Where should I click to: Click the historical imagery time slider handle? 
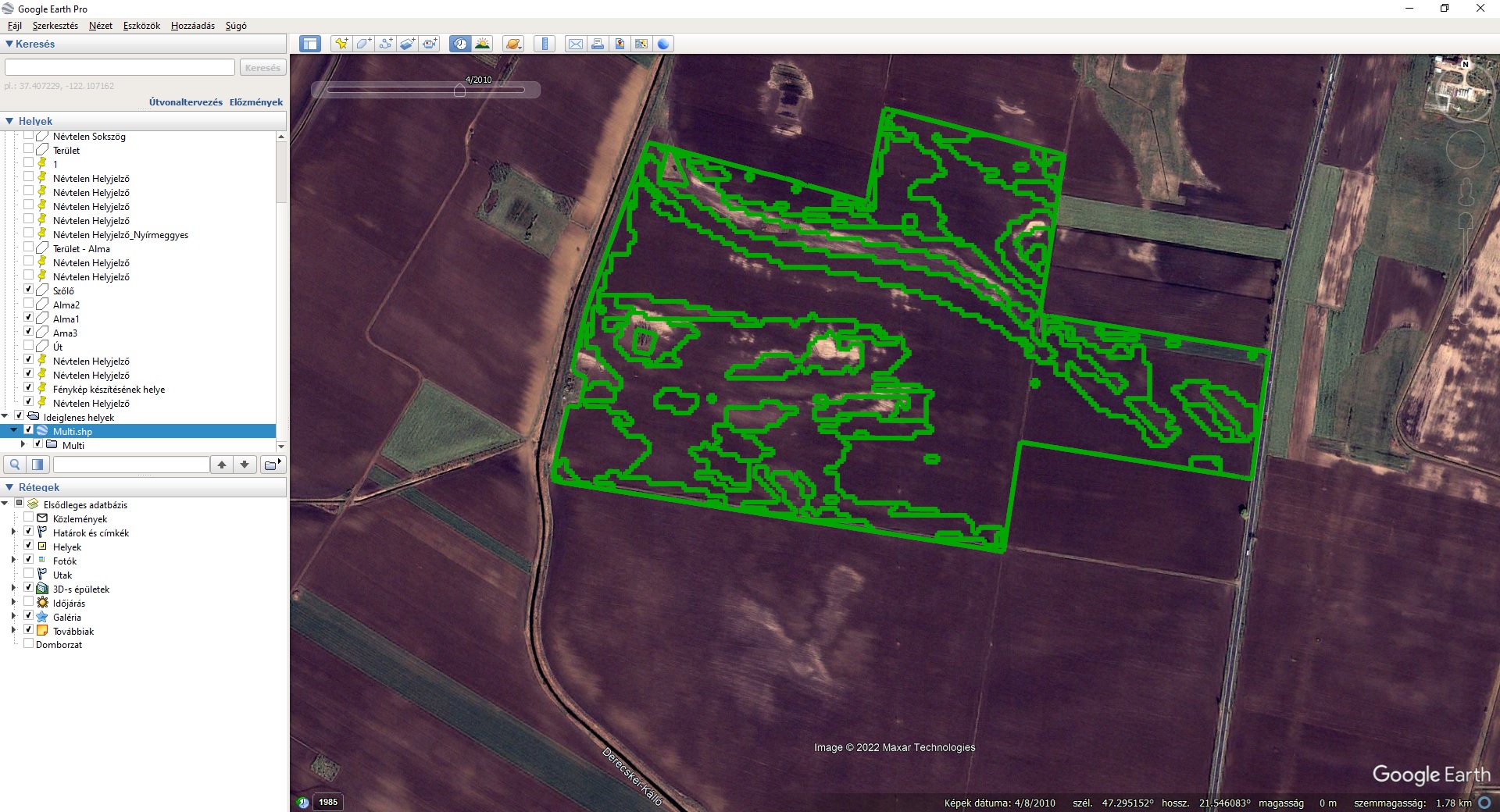459,91
